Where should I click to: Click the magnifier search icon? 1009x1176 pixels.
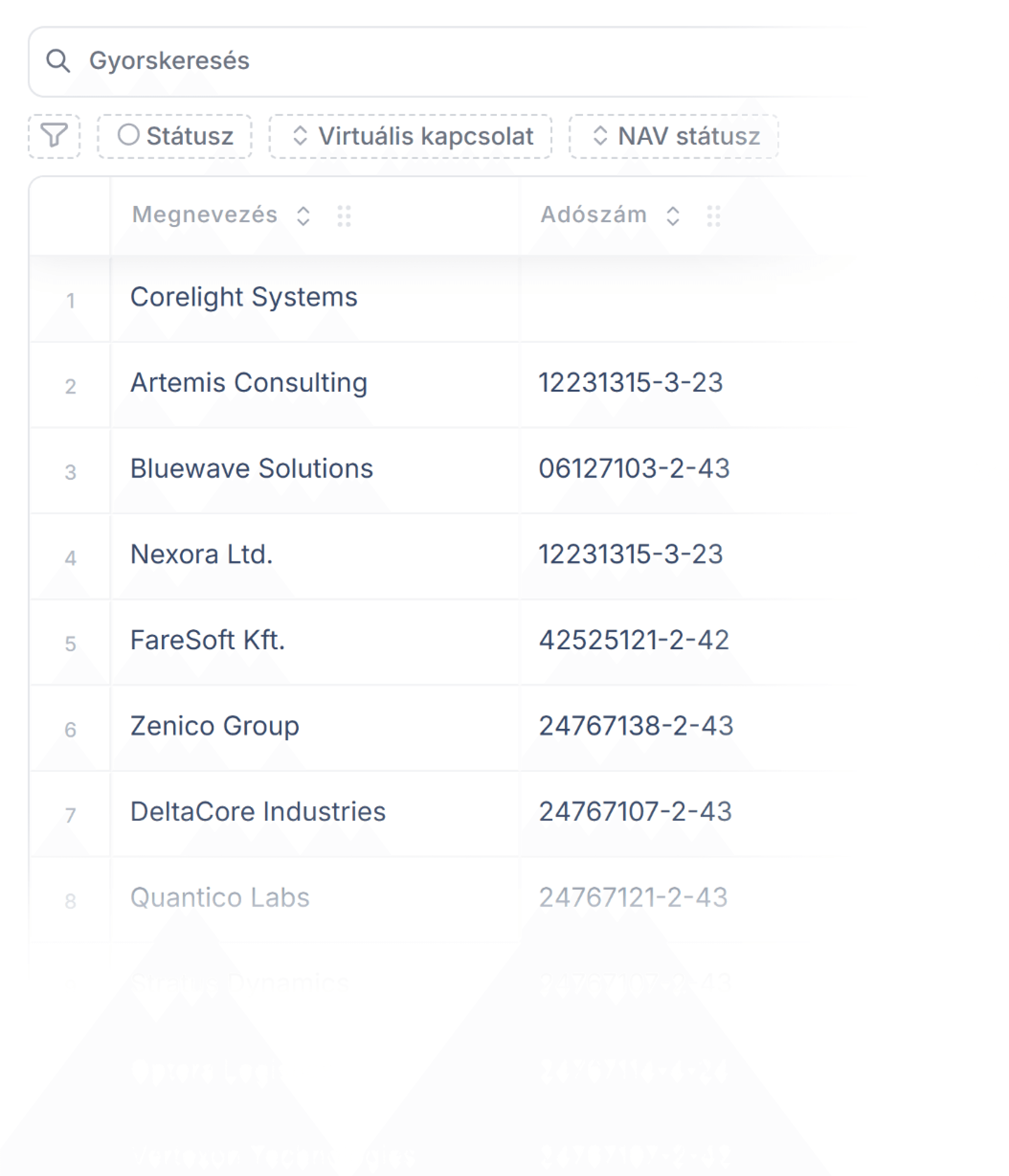point(58,61)
